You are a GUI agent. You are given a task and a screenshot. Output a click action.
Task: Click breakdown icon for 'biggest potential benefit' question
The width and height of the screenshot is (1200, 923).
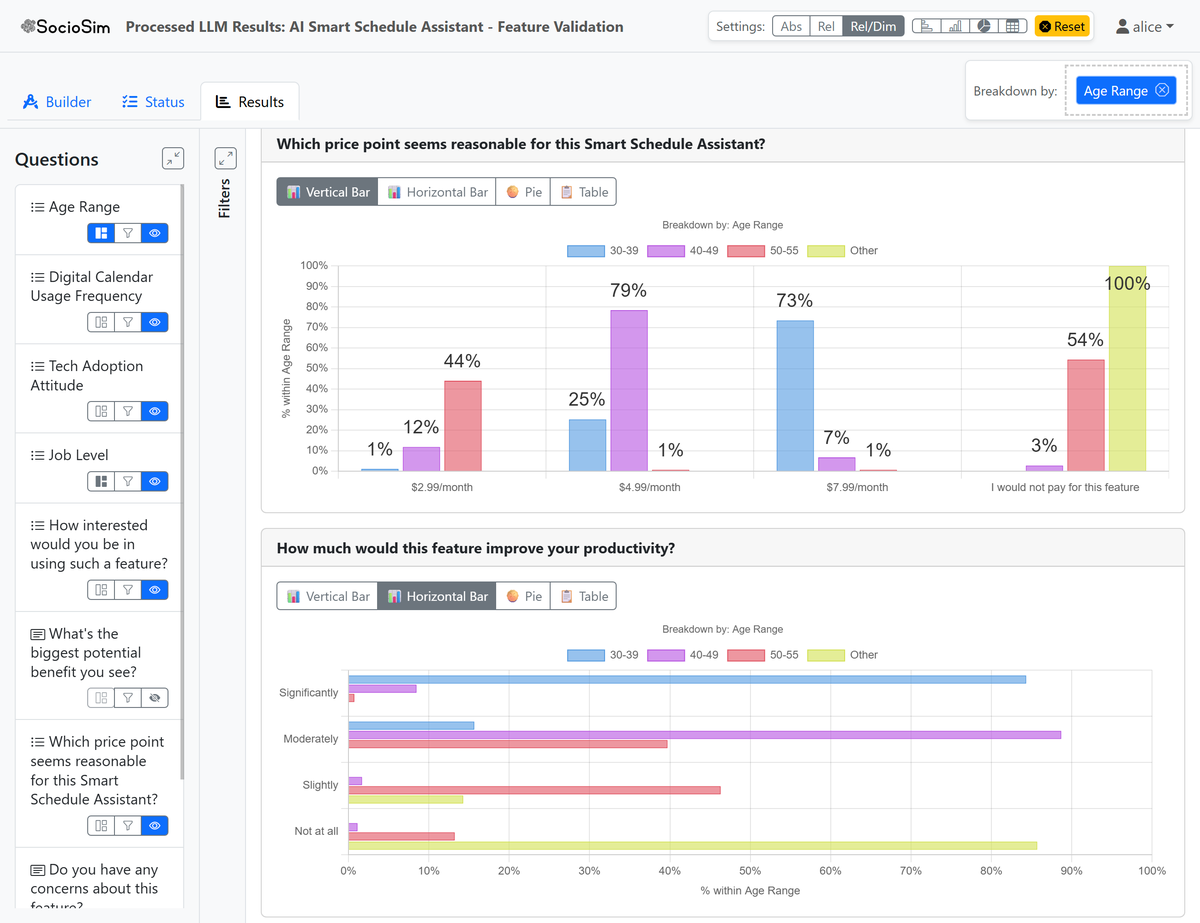[101, 698]
